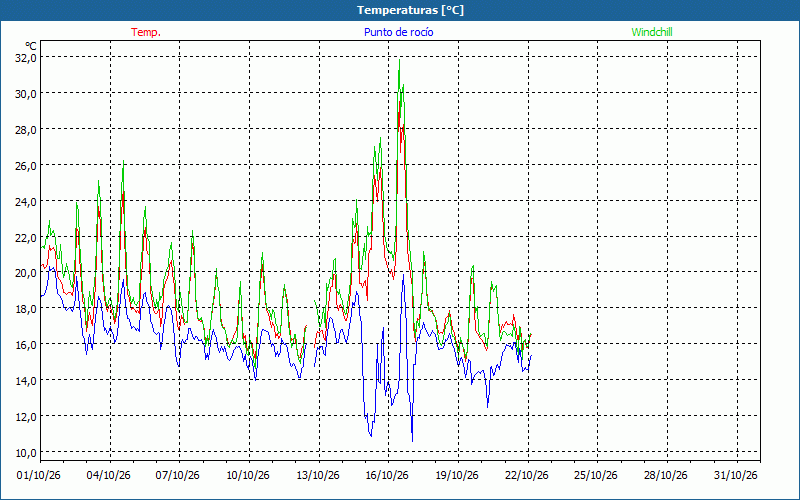Click the 10/10/26 date label
800x500 pixels.
click(x=247, y=475)
